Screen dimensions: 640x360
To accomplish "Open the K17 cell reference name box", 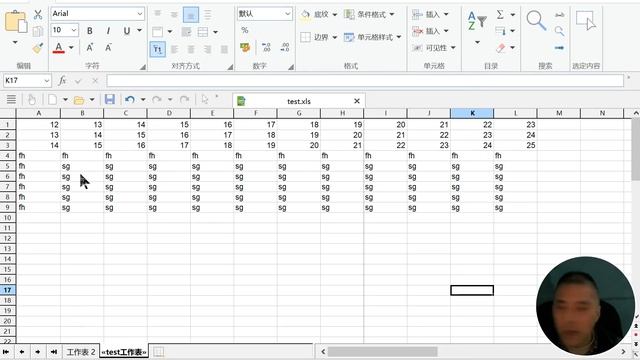I will (27, 80).
